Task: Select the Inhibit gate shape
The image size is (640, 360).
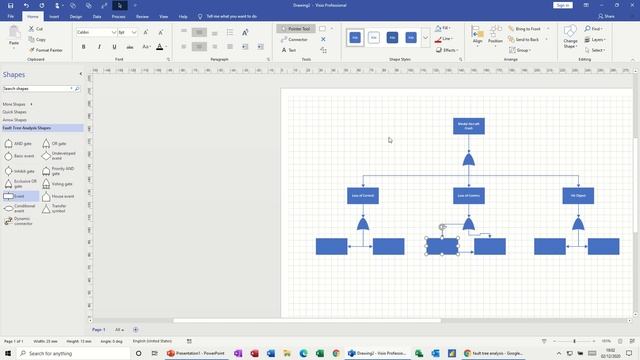Action: coord(19,171)
